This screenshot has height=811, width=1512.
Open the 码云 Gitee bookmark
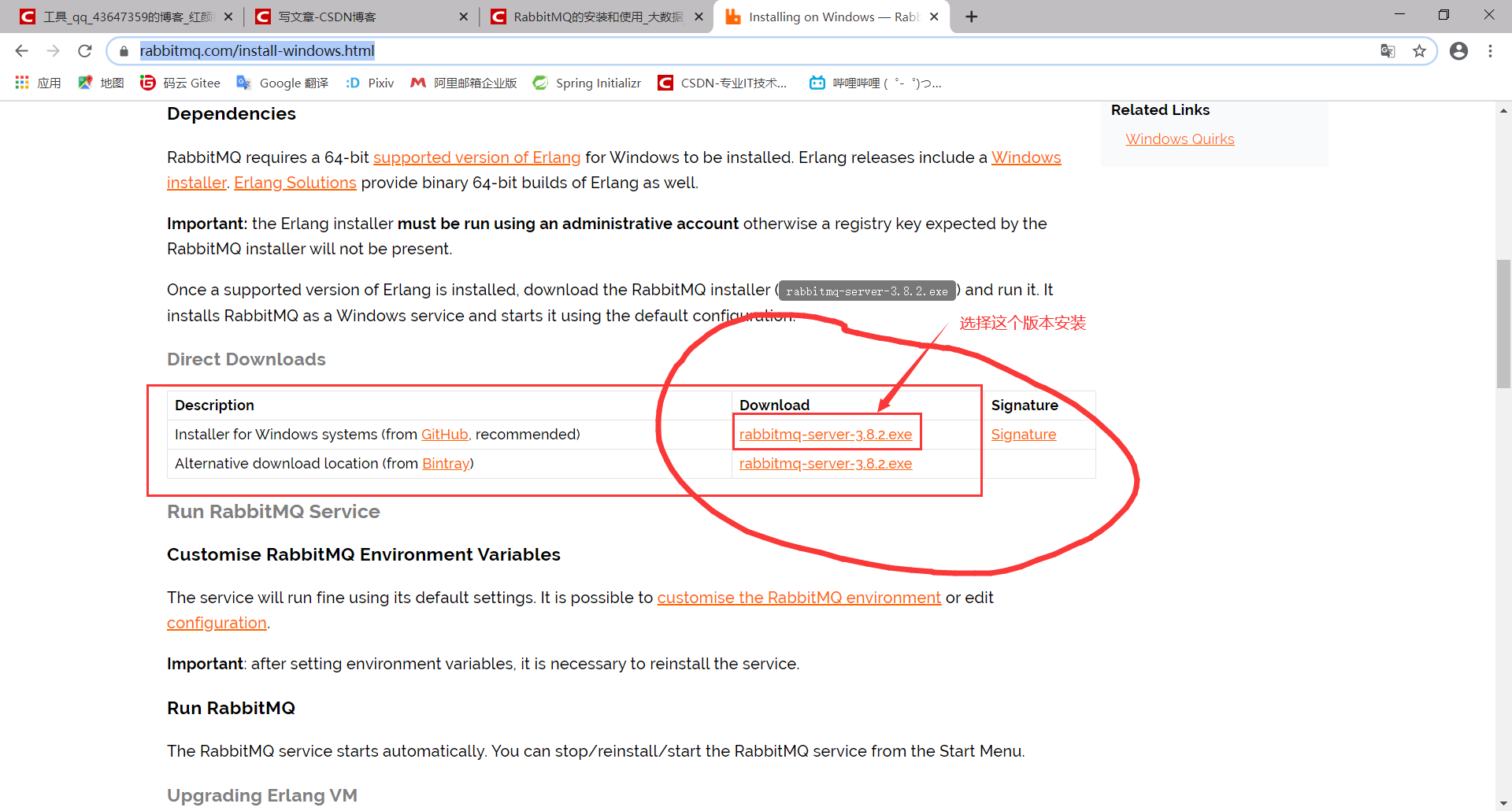(180, 83)
